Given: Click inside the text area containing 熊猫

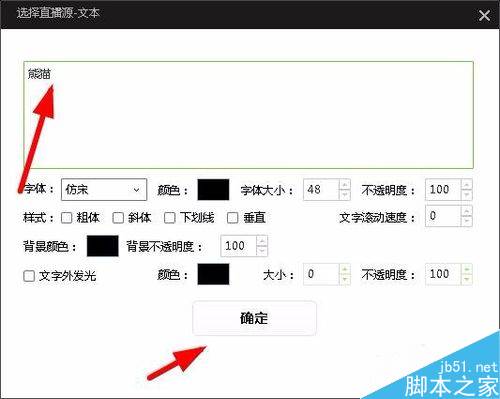Looking at the screenshot, I should (x=248, y=115).
